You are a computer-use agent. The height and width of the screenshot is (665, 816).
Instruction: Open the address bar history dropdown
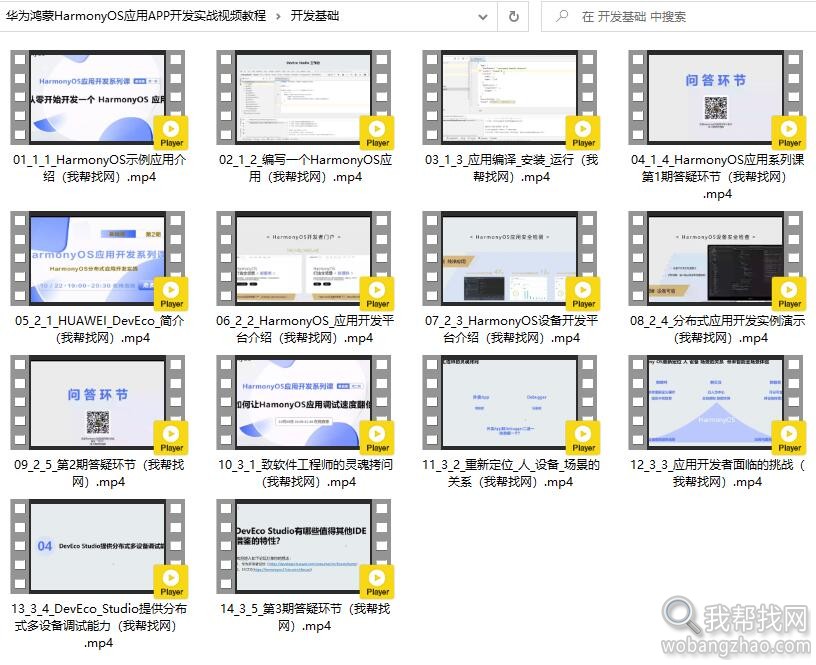click(483, 17)
